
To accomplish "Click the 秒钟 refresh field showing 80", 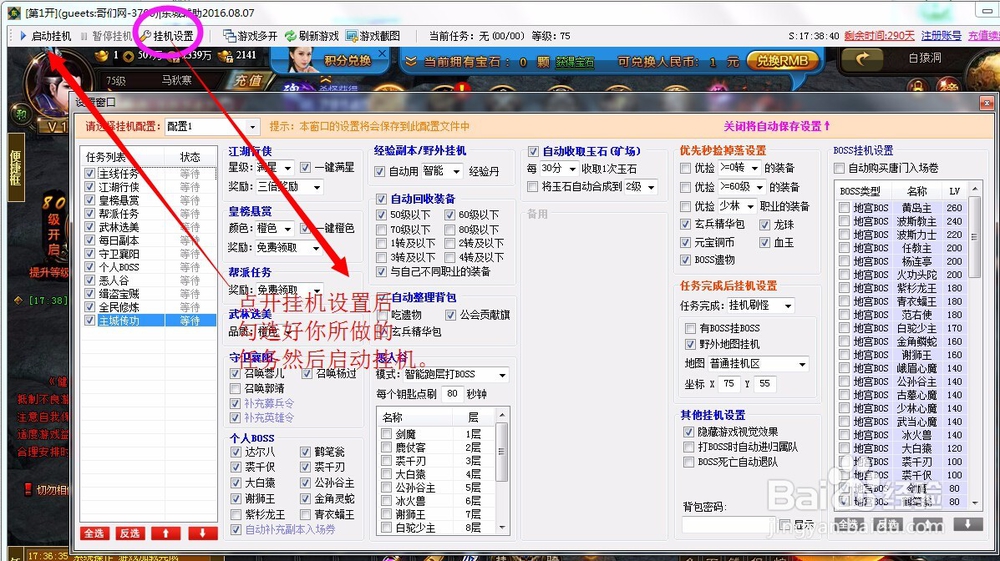I will 452,394.
